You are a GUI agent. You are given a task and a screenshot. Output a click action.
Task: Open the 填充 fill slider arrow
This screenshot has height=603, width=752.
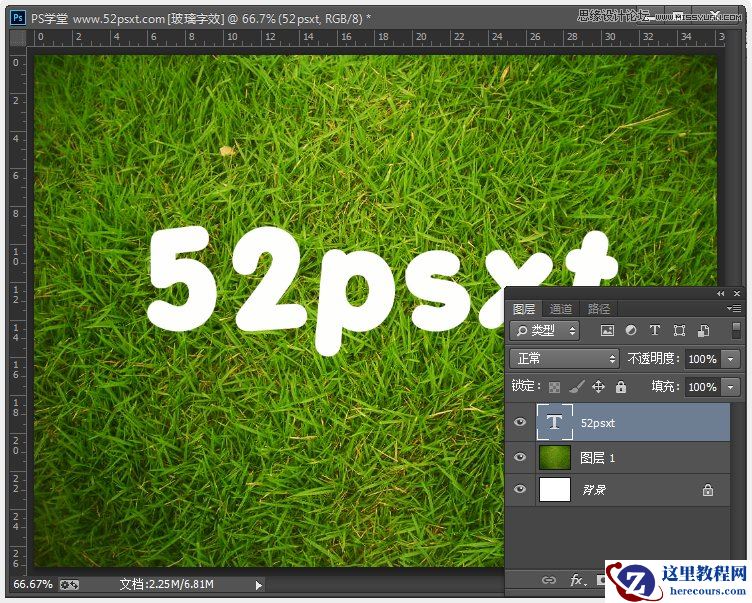pos(731,387)
